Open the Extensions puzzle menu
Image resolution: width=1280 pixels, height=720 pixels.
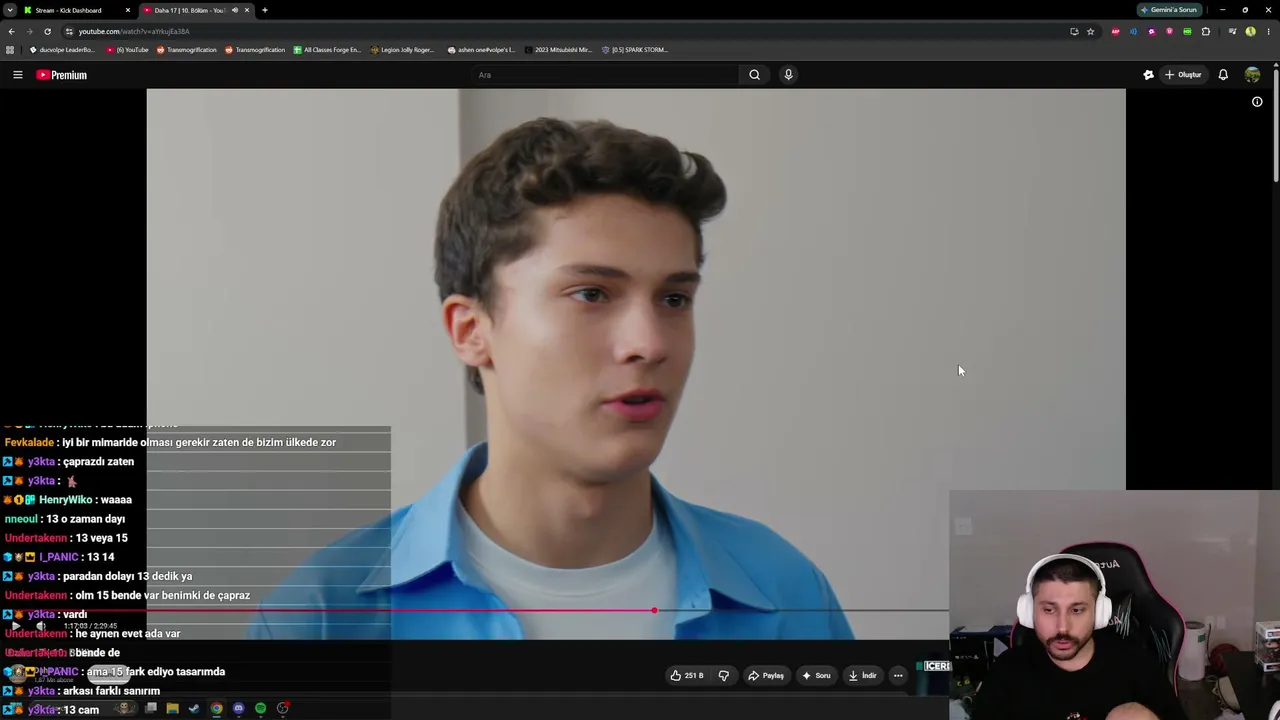tap(1206, 31)
